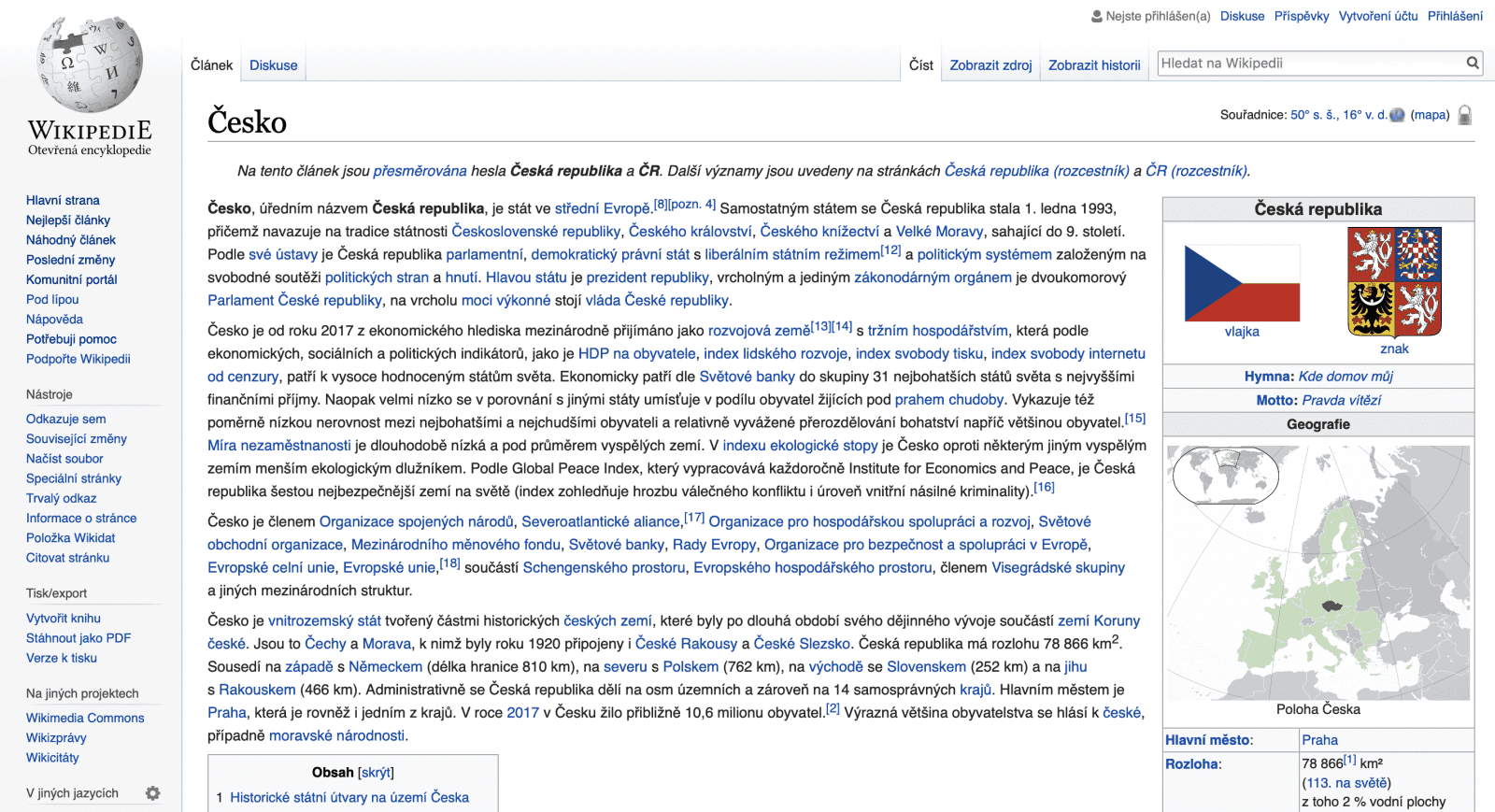Open Příspěvky link in user bar

click(x=1302, y=16)
